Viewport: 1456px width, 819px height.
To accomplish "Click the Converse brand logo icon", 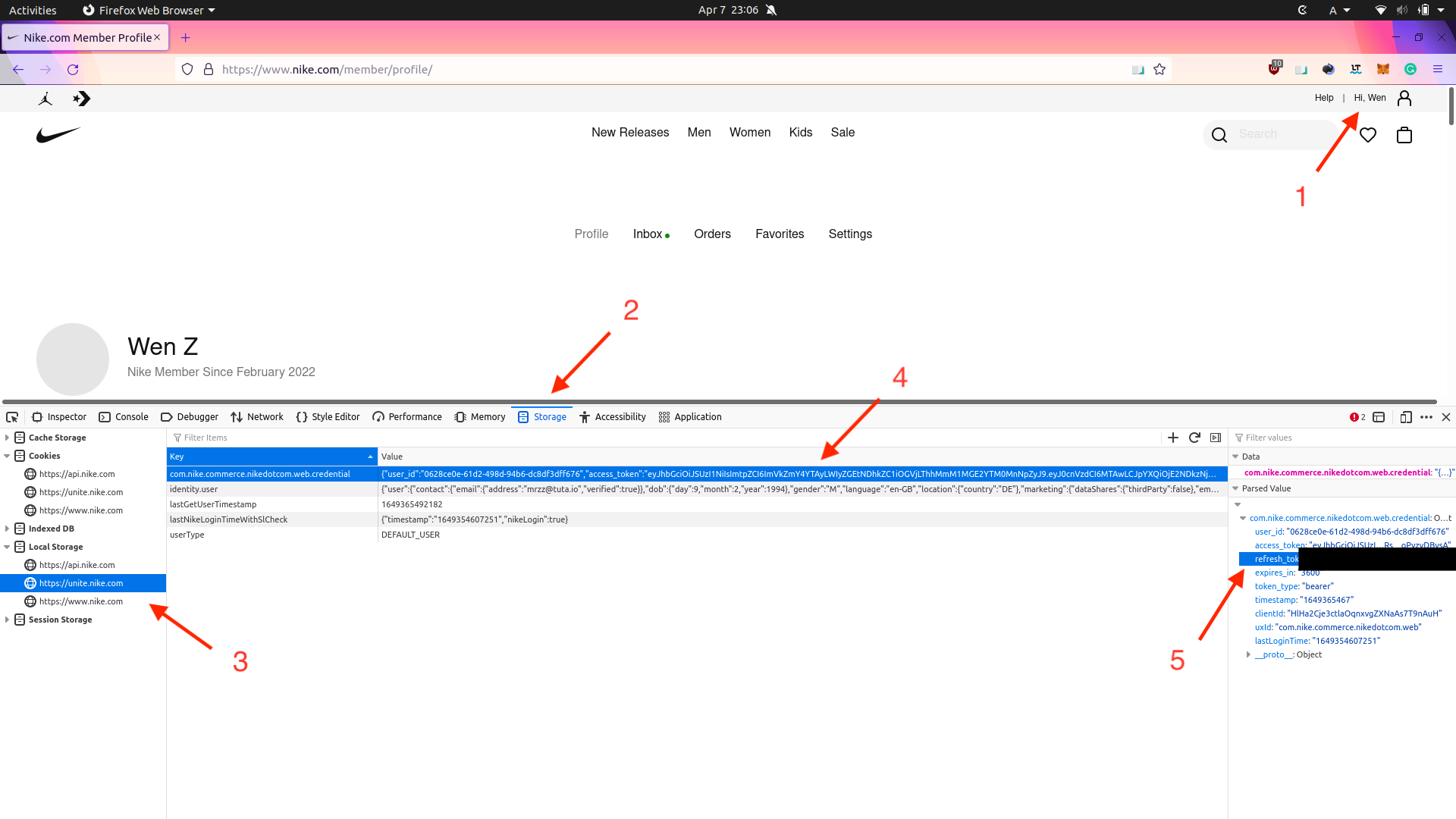I will (x=81, y=99).
